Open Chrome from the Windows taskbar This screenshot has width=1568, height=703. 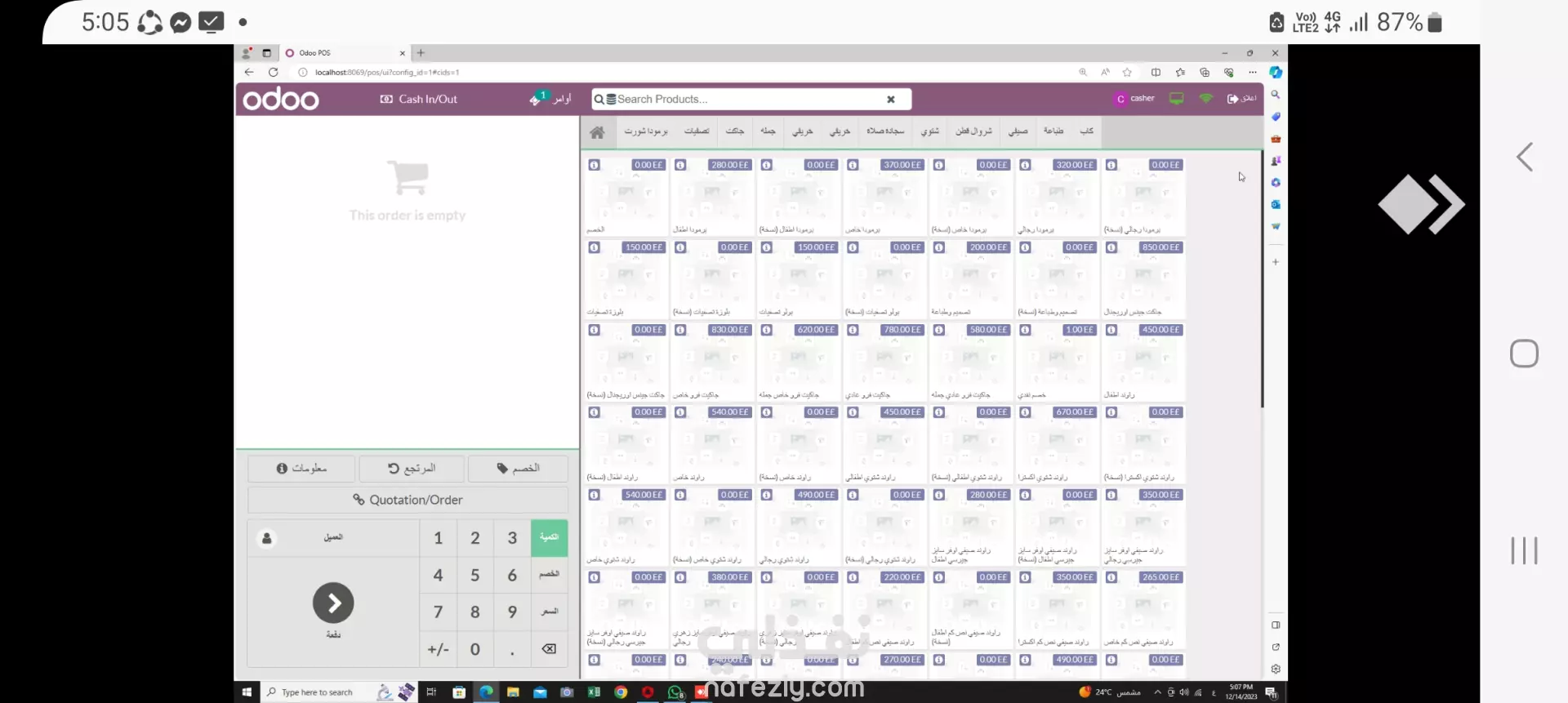point(621,692)
